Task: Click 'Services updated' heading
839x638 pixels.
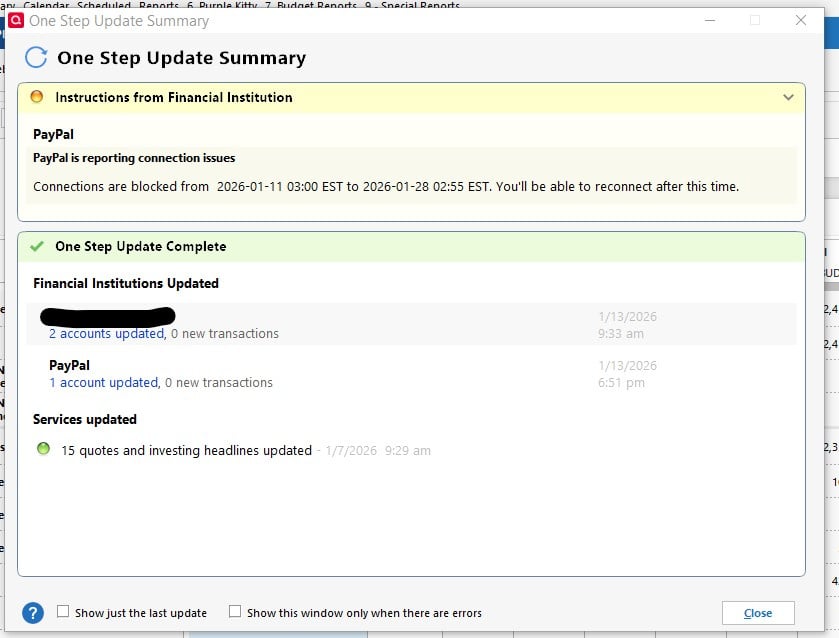Action: pos(85,419)
